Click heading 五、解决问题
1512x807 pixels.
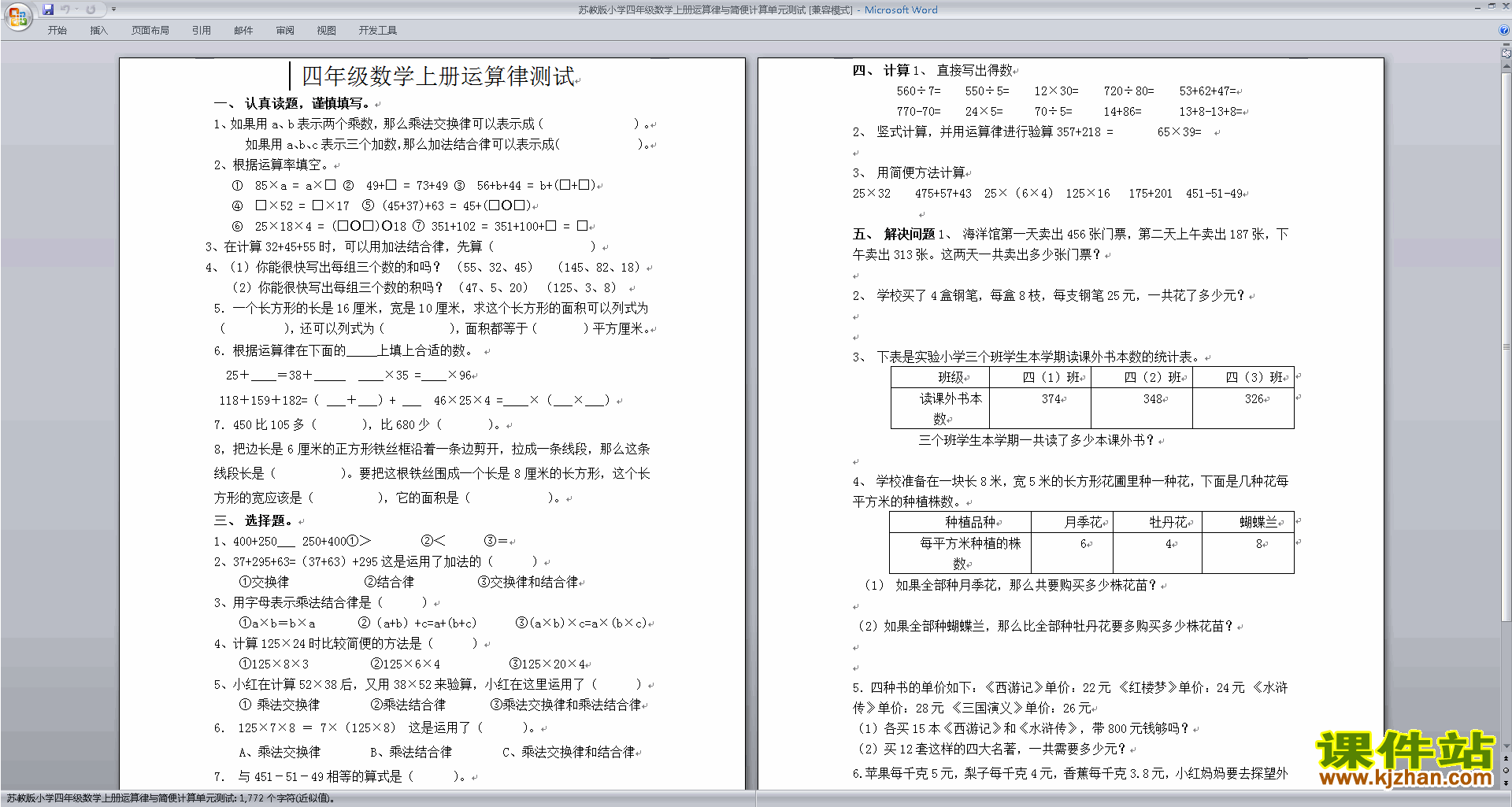[894, 234]
